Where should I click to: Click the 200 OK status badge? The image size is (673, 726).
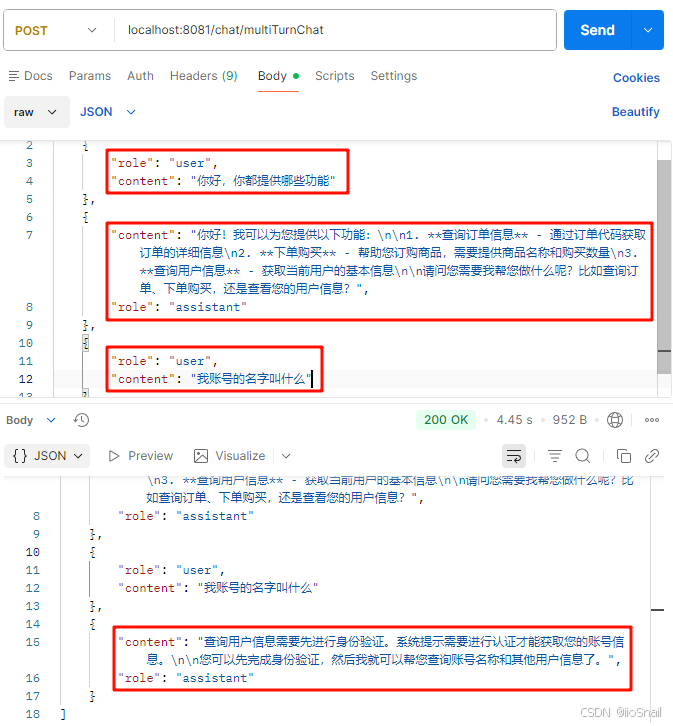(446, 420)
